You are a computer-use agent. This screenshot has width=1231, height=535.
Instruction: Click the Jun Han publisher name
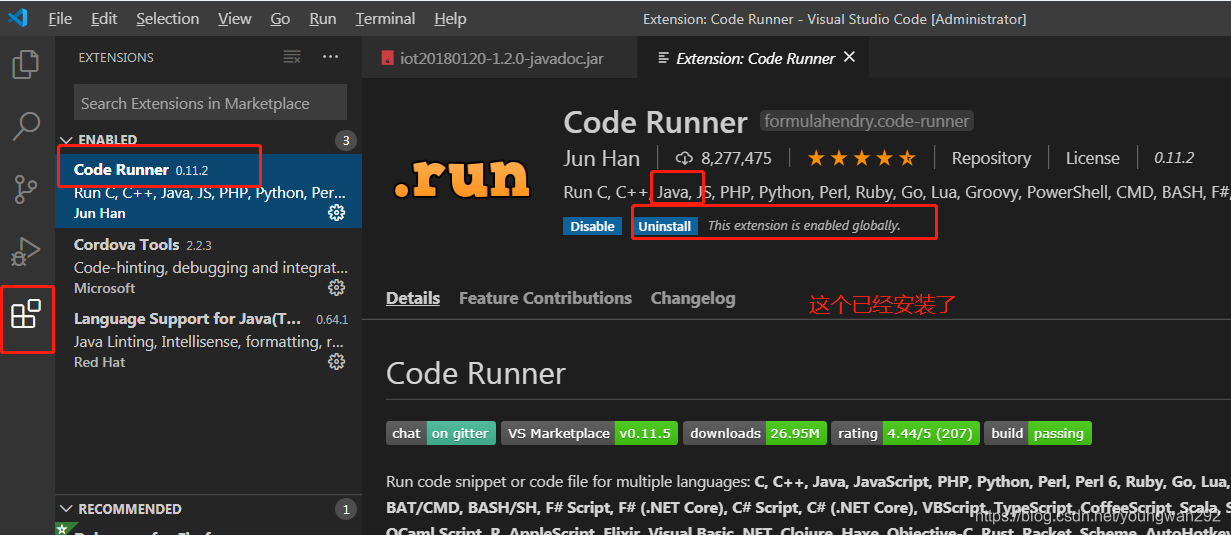click(601, 158)
